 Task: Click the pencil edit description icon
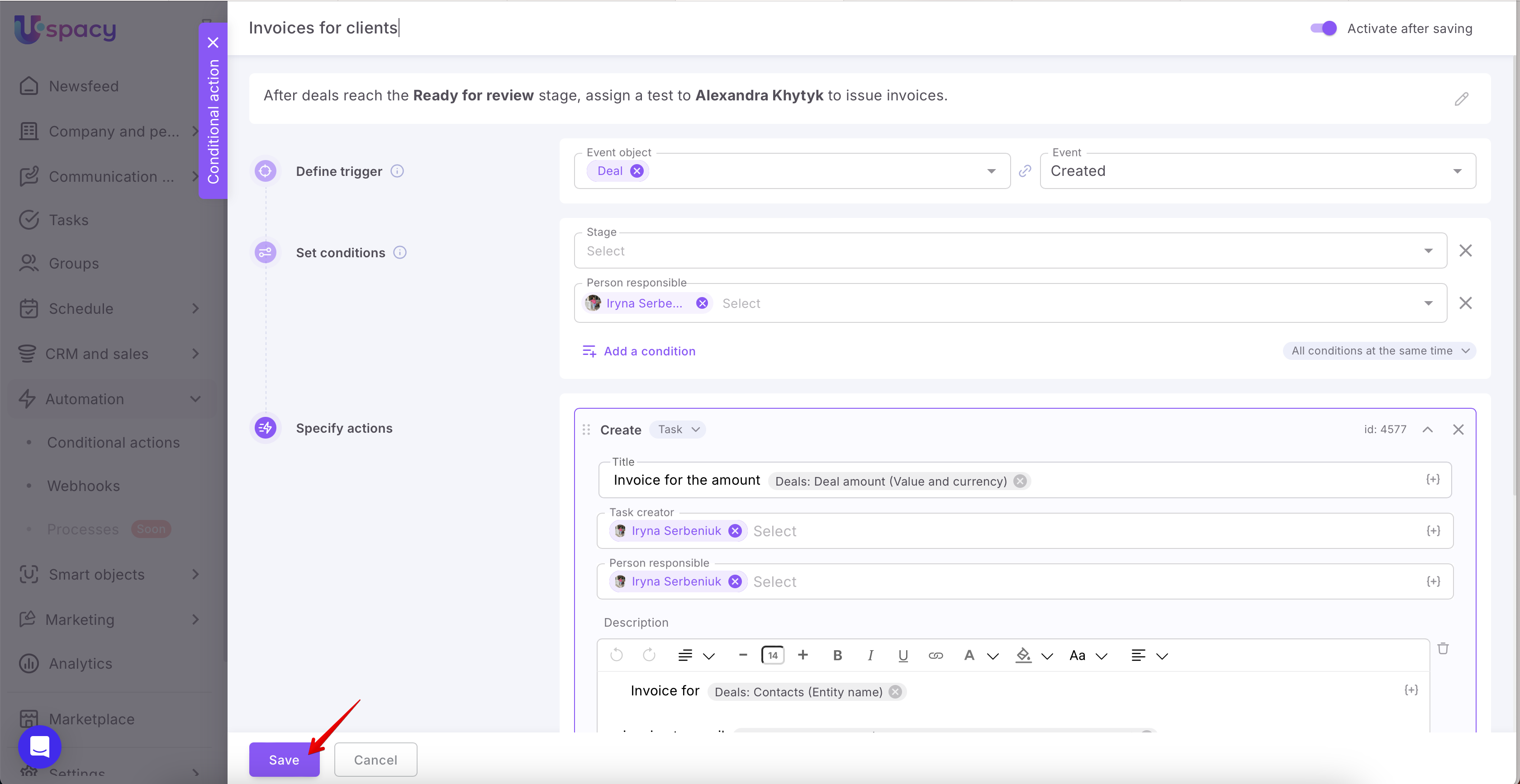(1461, 99)
